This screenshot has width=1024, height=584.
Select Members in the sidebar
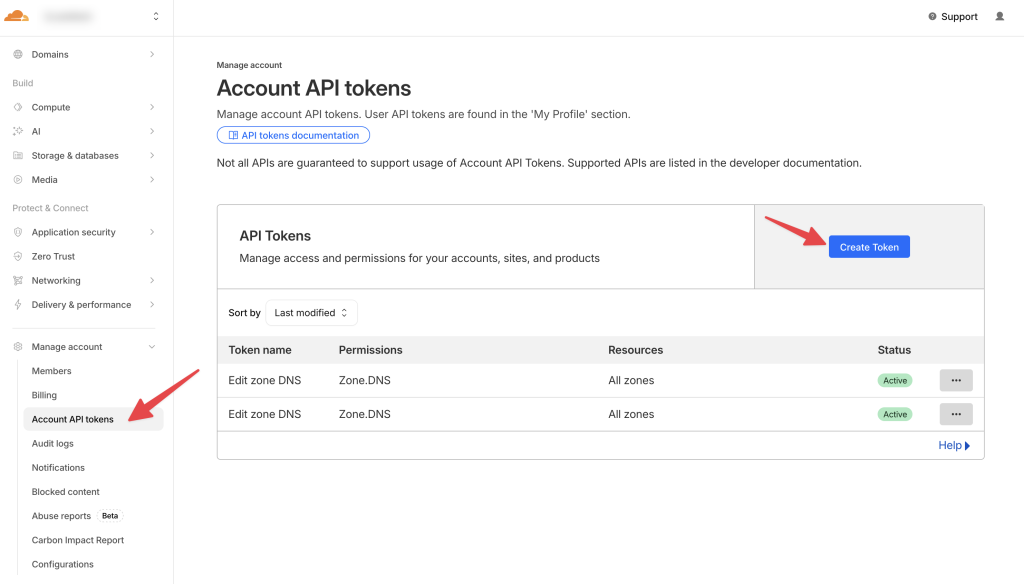[x=52, y=371]
